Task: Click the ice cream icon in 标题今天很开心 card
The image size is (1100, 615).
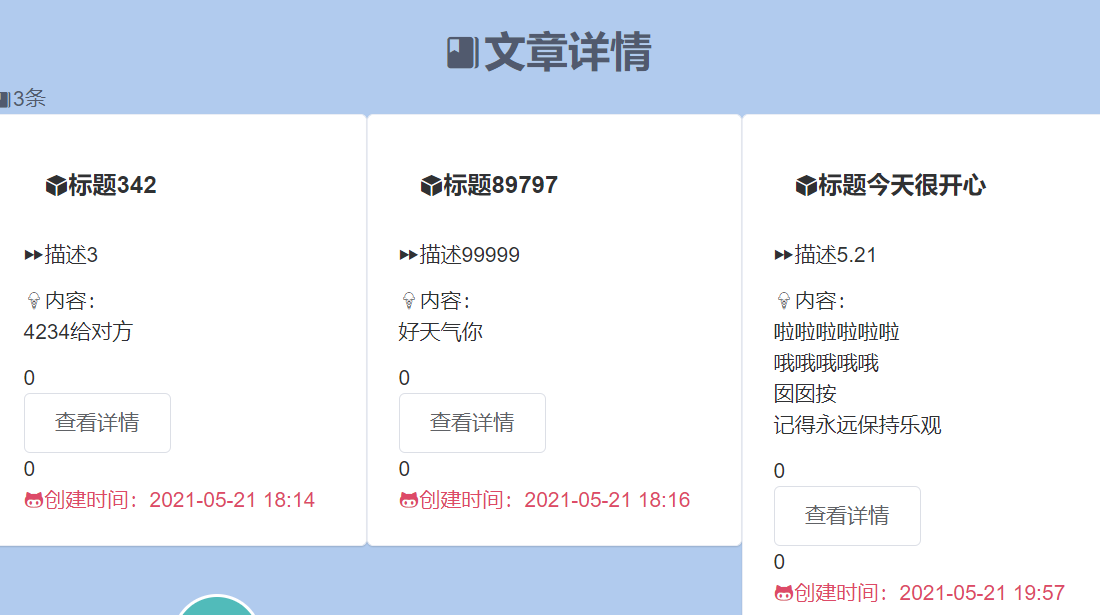Action: [x=784, y=301]
